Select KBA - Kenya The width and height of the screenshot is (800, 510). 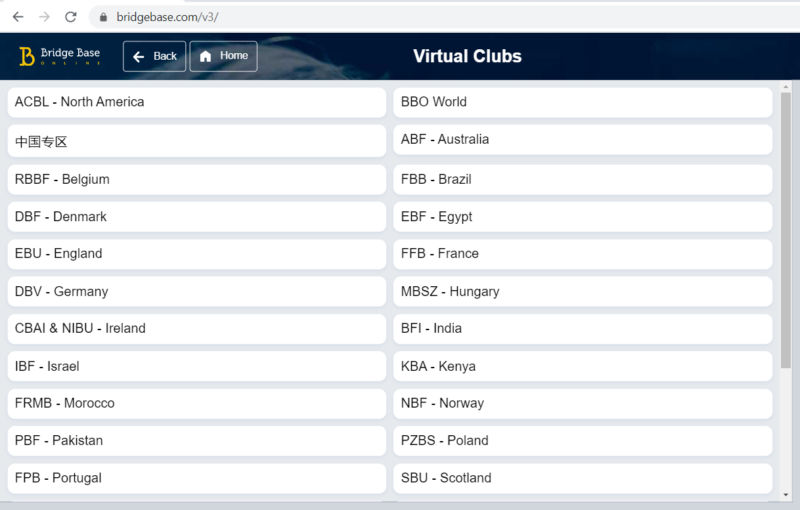(583, 366)
